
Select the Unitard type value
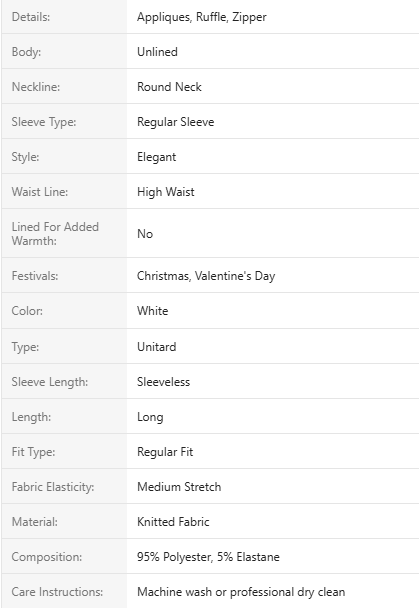pos(157,347)
